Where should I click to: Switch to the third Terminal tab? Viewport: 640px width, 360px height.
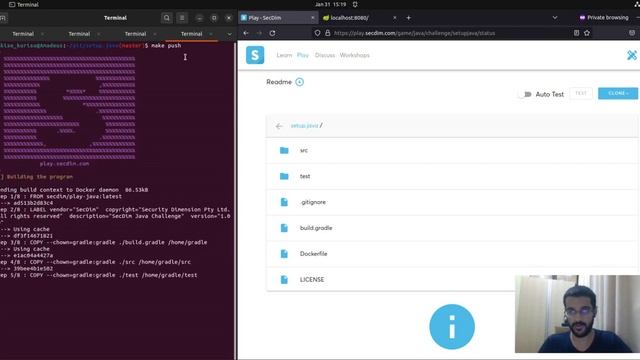(x=136, y=34)
